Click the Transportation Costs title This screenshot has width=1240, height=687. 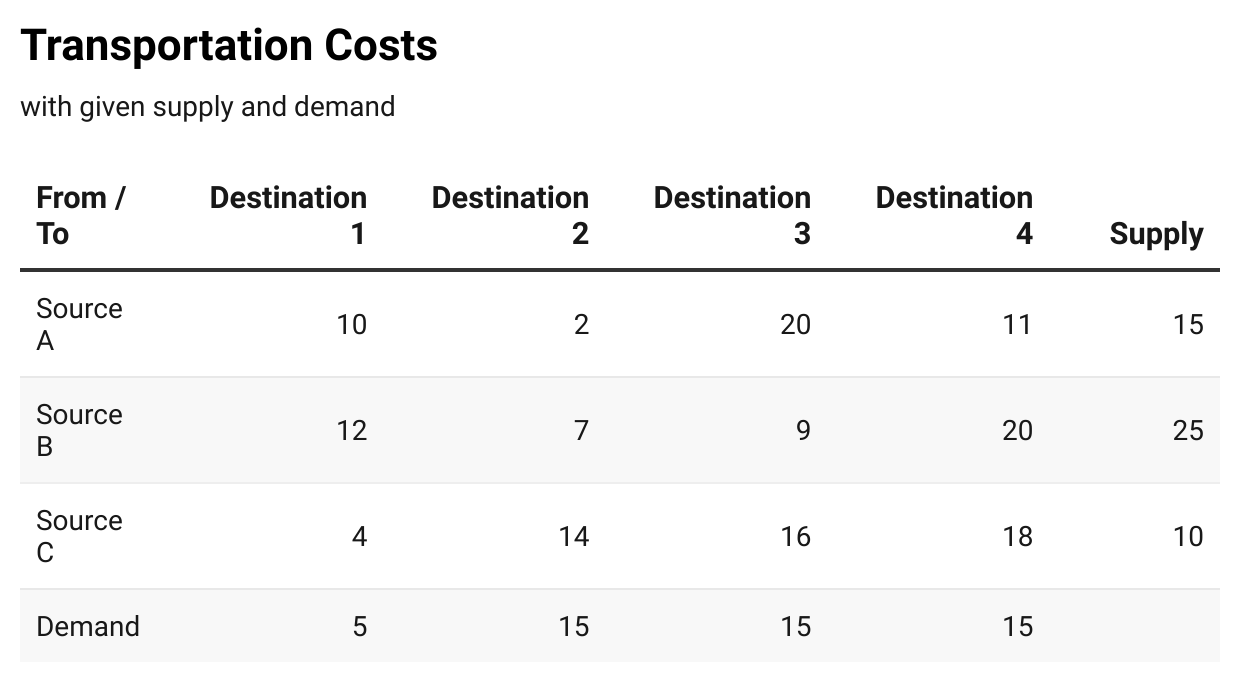coord(229,46)
